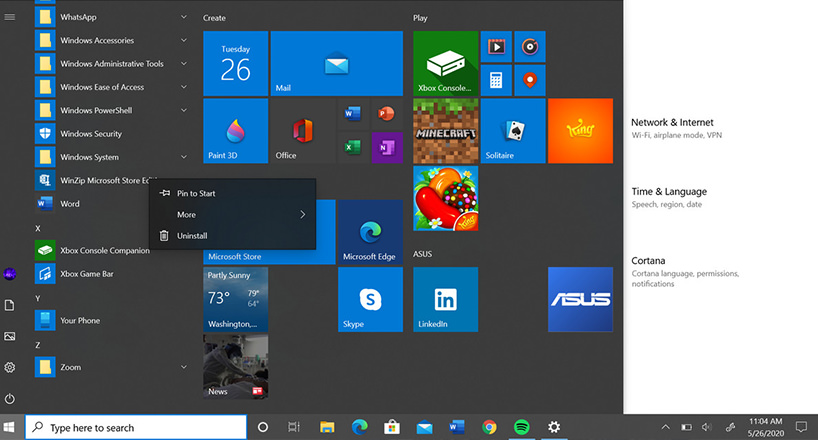818x440 pixels.
Task: Click the small PowerPoint tile
Action: 387,114
